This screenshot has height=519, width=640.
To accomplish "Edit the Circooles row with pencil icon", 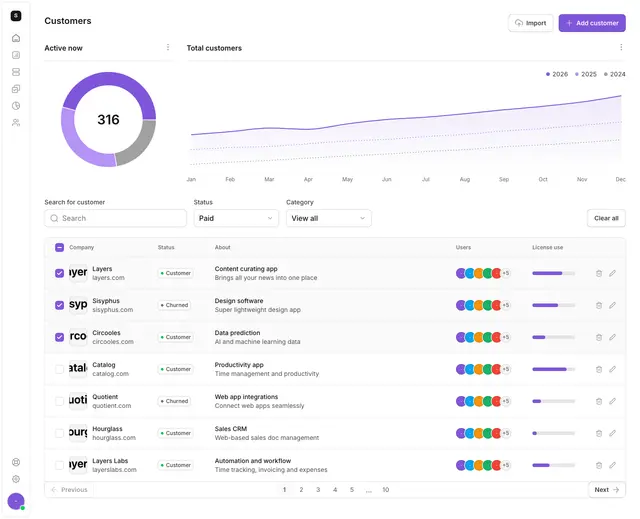I will [x=612, y=337].
